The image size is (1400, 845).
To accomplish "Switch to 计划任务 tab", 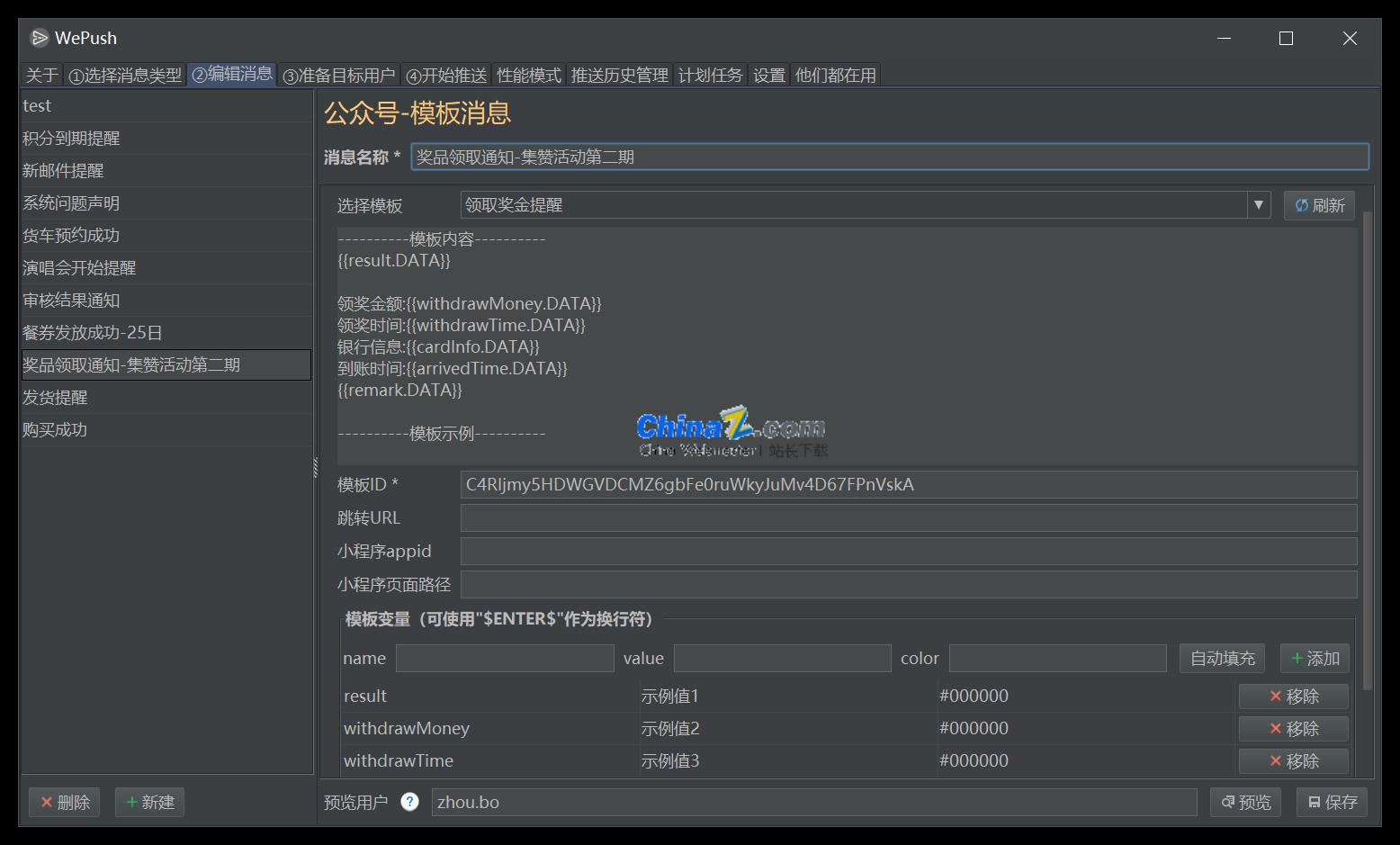I will [x=711, y=76].
